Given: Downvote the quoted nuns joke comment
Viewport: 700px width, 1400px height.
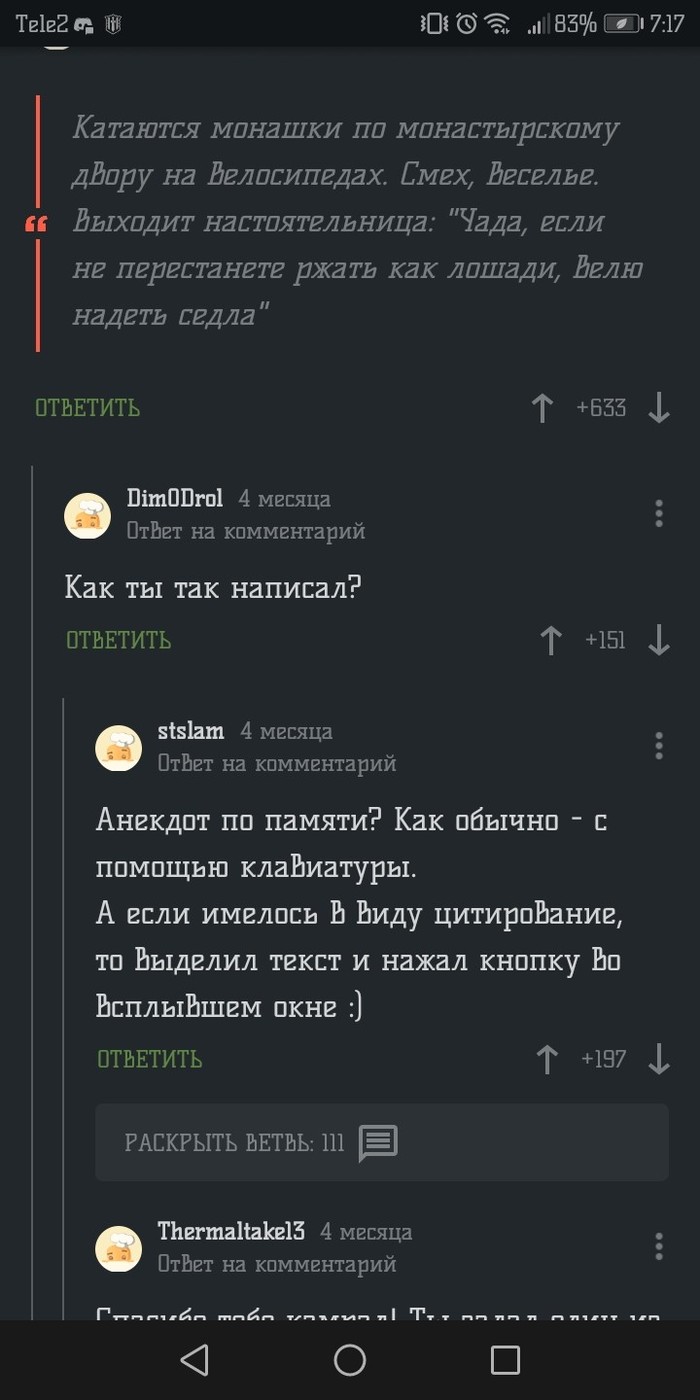Looking at the screenshot, I should click(658, 408).
